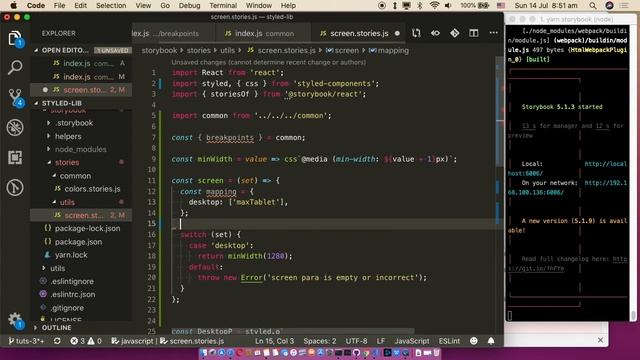Open the GitLens view in activity bar
The width and height of the screenshot is (640, 360).
pos(15,188)
